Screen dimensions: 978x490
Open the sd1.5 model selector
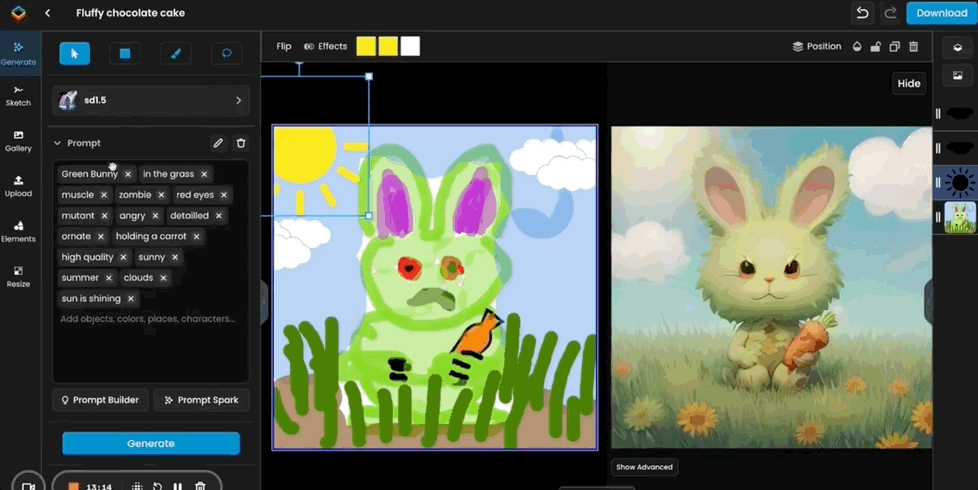click(x=151, y=101)
